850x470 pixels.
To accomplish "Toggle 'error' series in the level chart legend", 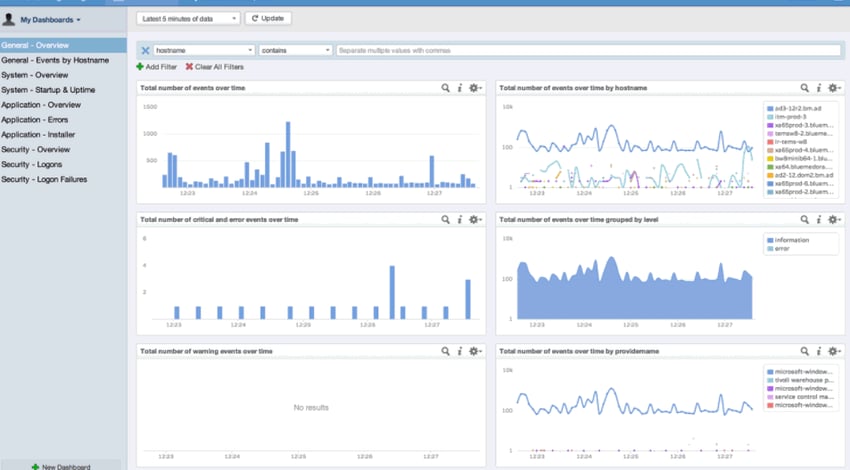I will [x=783, y=249].
